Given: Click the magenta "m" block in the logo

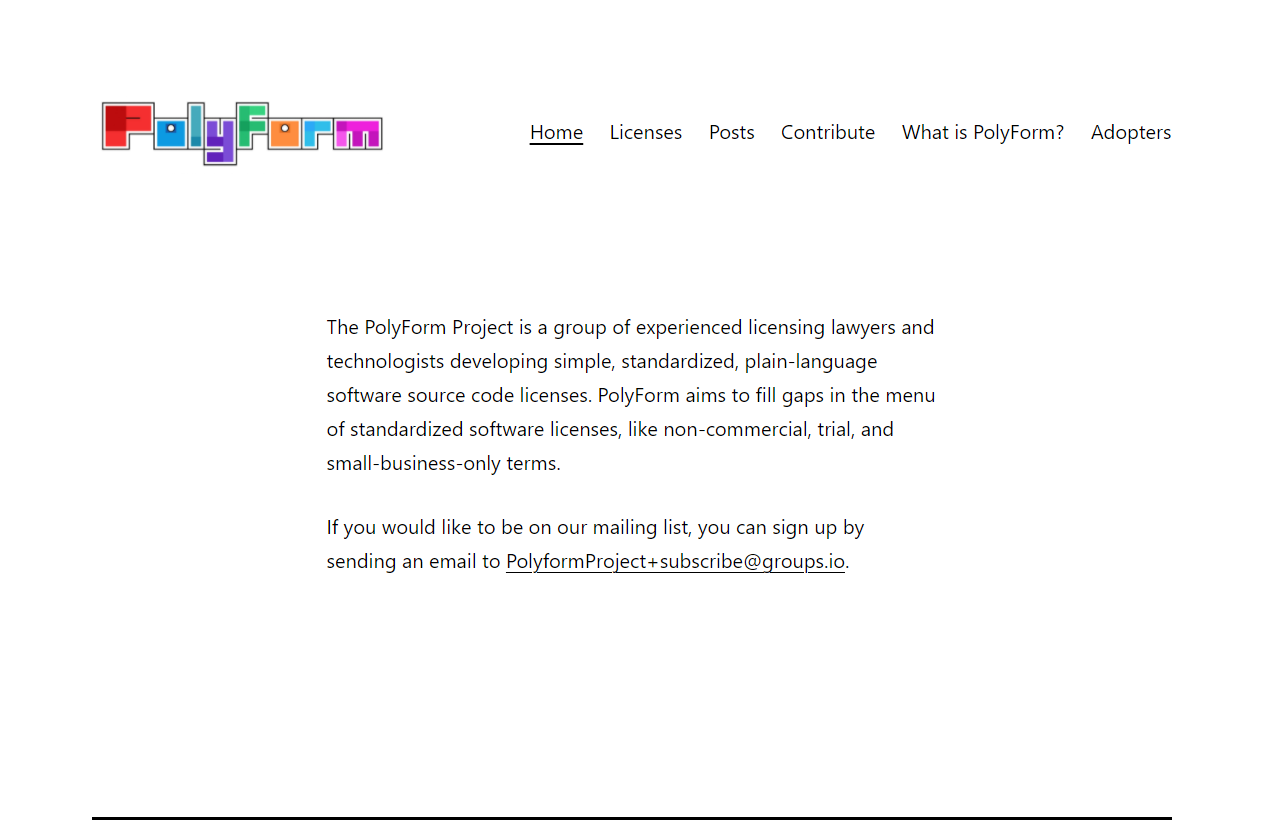Looking at the screenshot, I should 356,134.
